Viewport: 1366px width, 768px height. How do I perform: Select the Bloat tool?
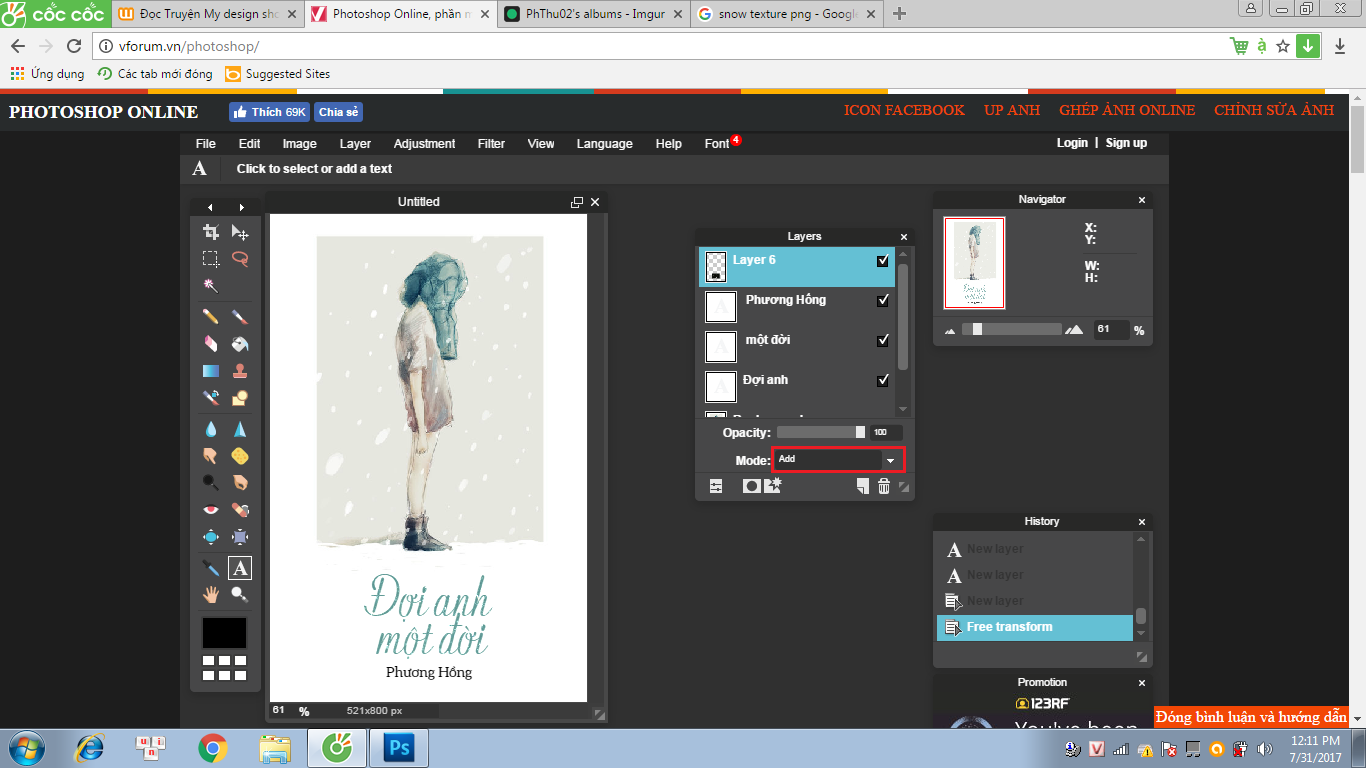pyautogui.click(x=211, y=537)
